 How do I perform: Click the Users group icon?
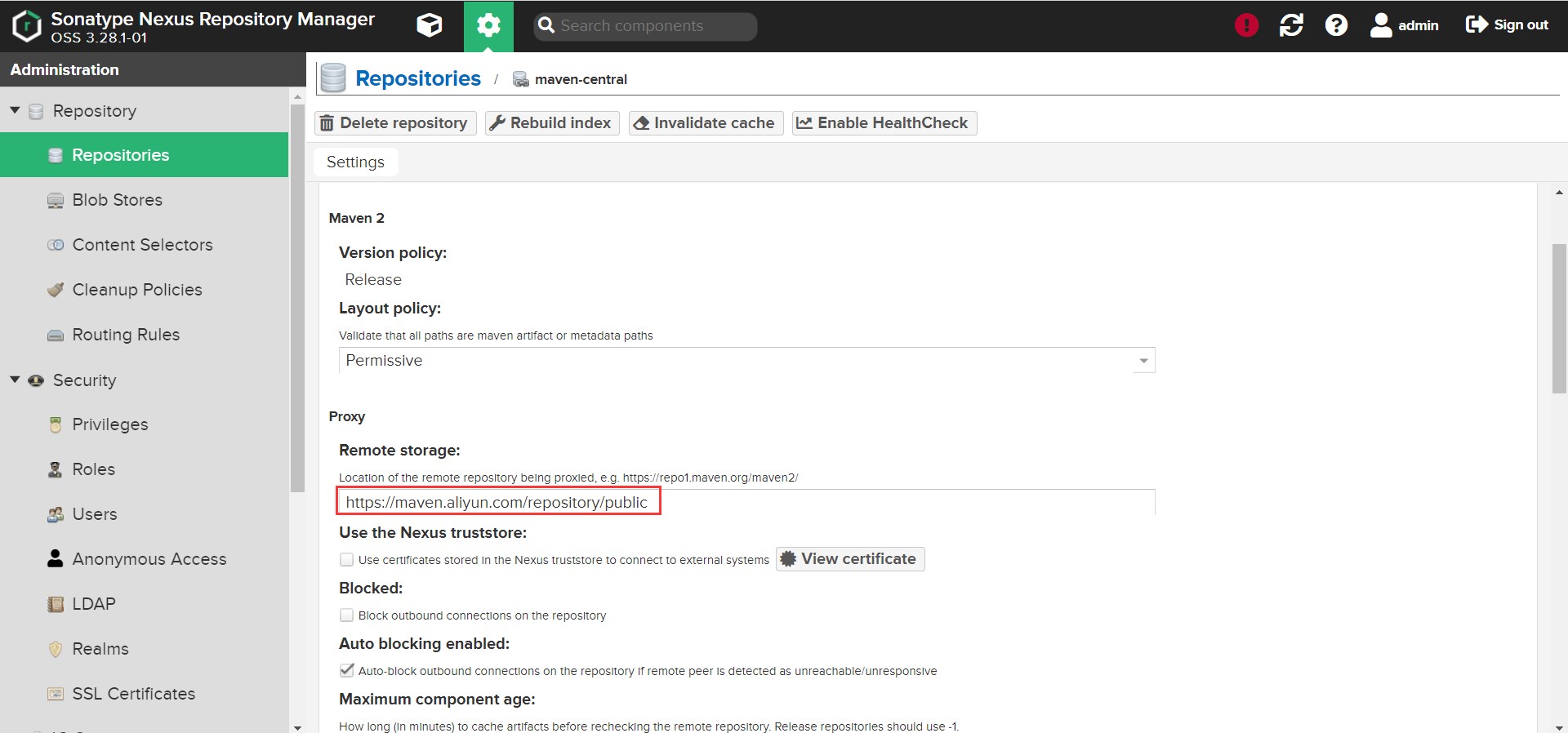tap(56, 514)
